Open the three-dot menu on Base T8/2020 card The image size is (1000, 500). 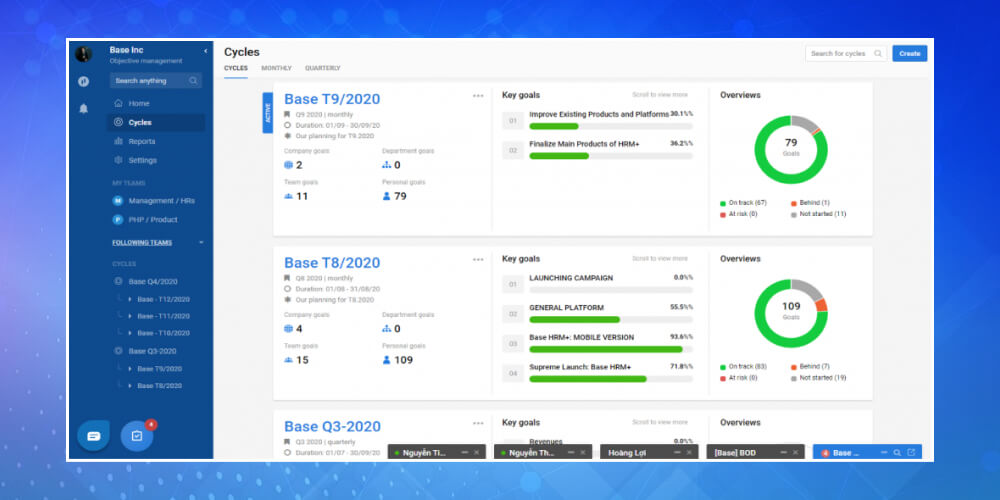point(478,259)
